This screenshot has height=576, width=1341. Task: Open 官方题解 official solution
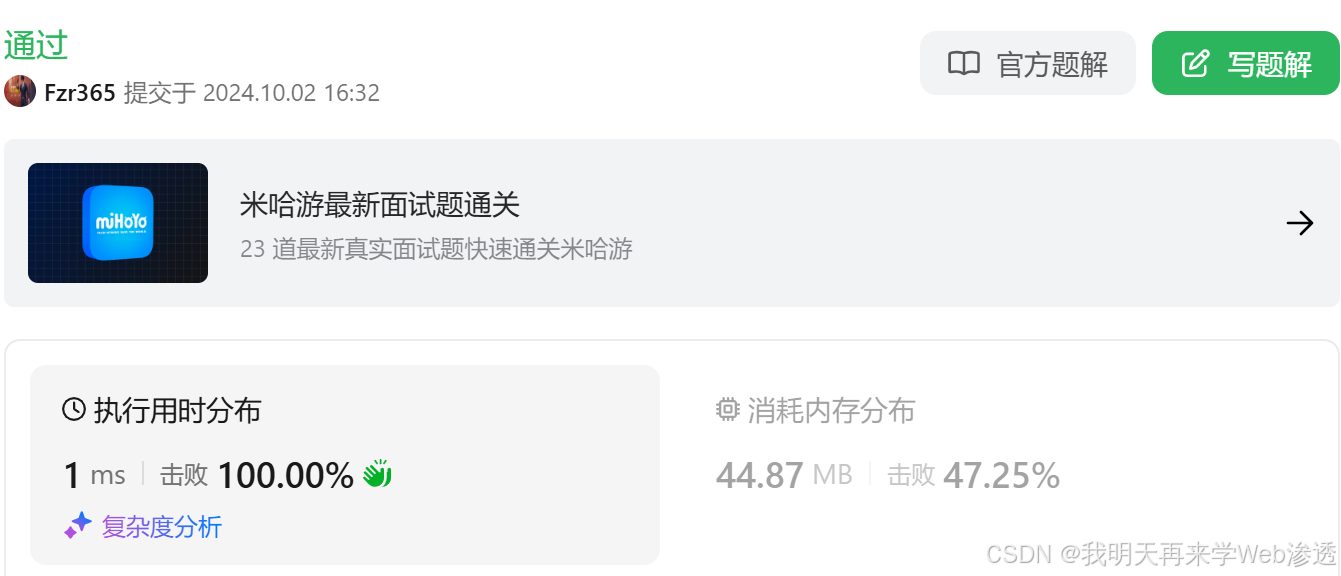coord(1027,63)
